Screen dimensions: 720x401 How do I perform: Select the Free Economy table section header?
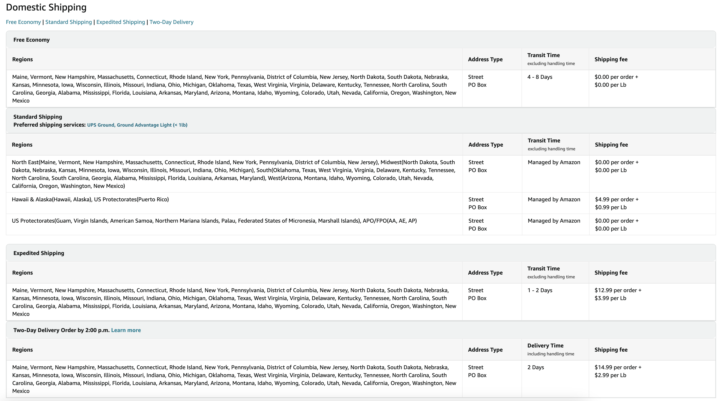(31, 39)
